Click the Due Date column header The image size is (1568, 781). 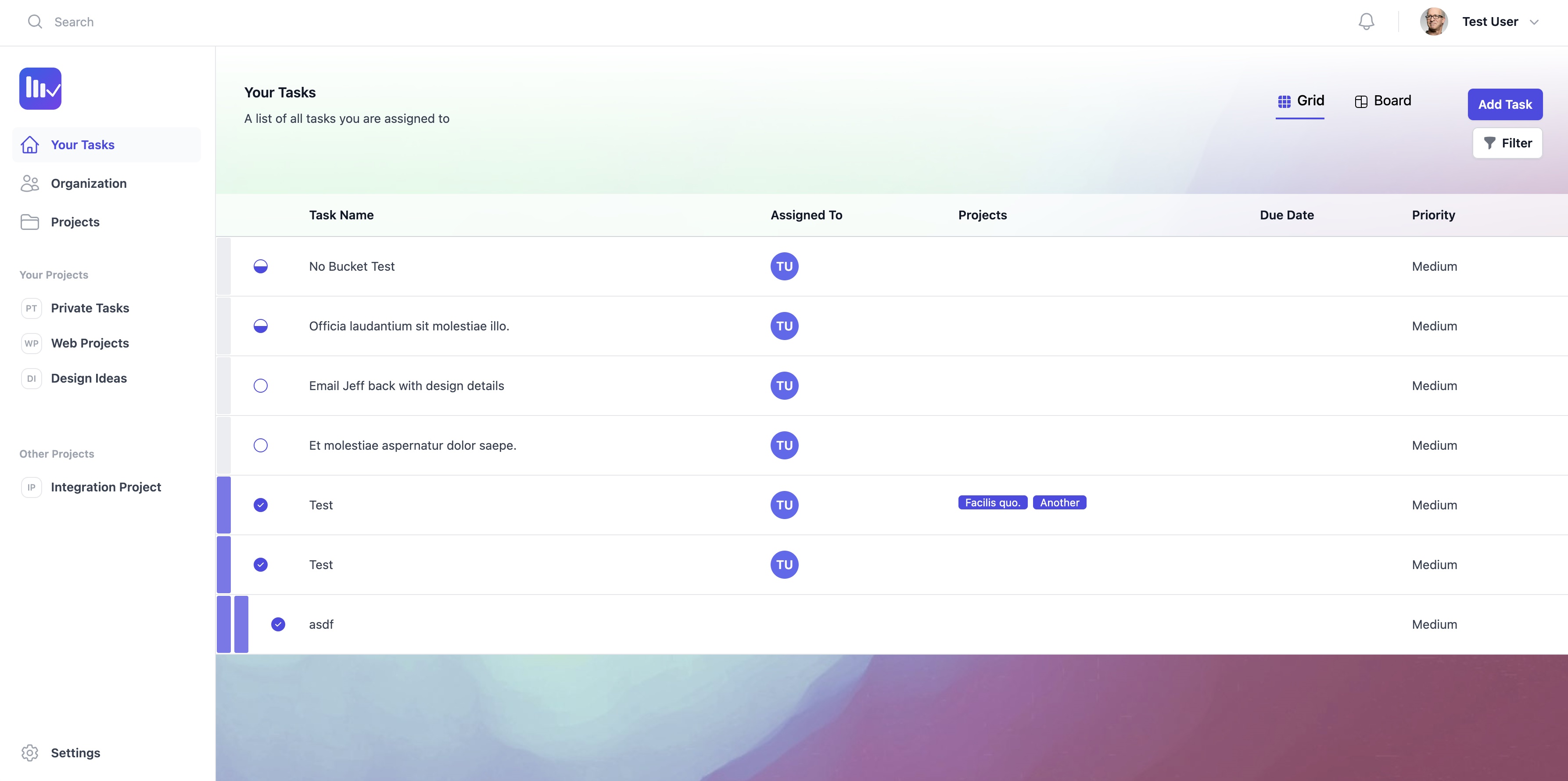[1287, 215]
